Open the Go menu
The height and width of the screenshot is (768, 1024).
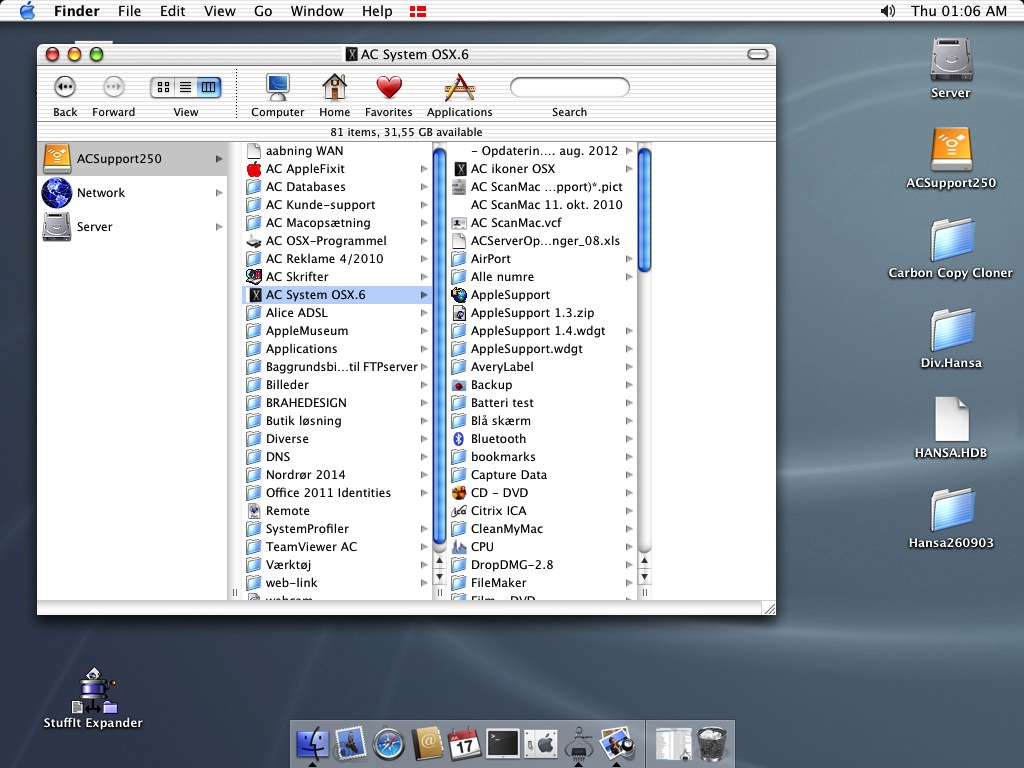263,11
